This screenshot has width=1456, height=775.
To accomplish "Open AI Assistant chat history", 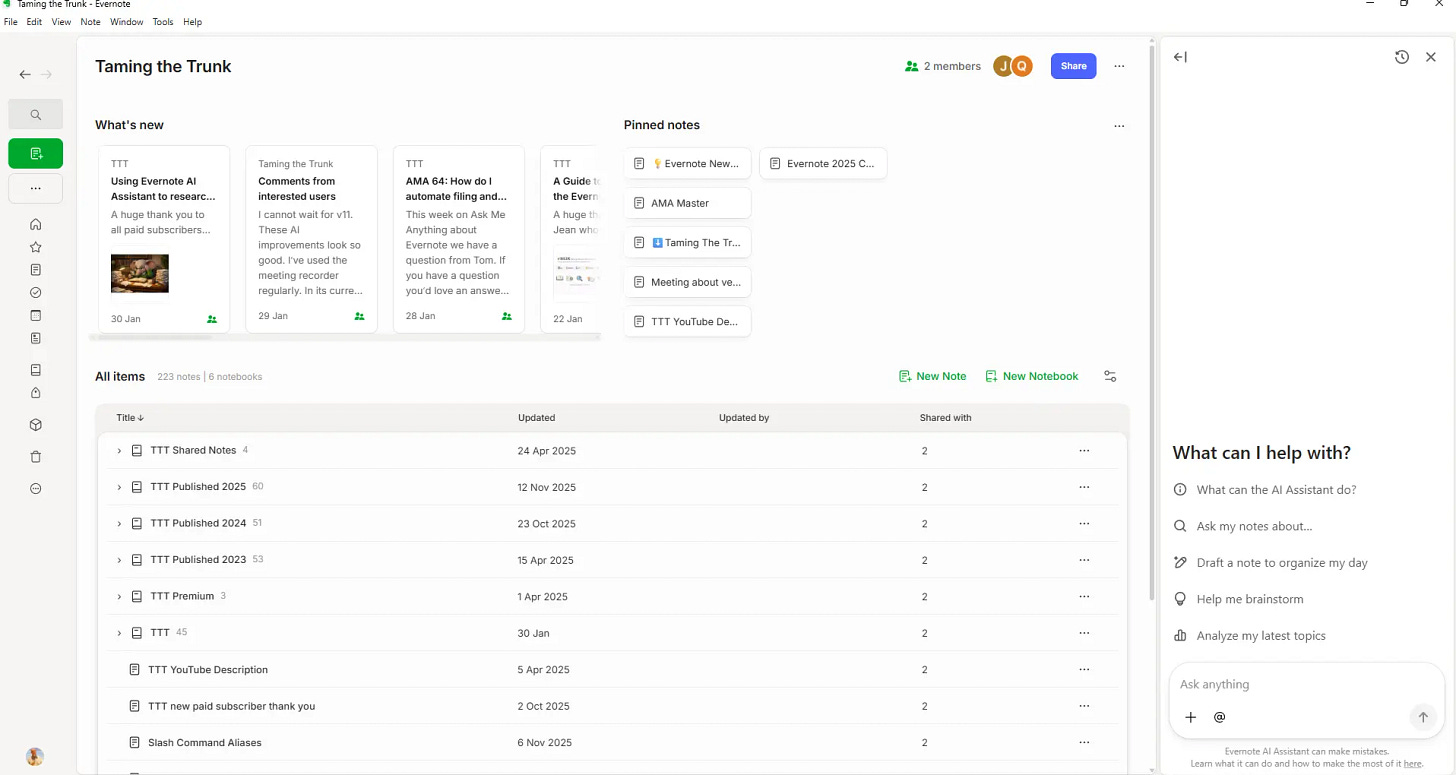I will (x=1402, y=57).
